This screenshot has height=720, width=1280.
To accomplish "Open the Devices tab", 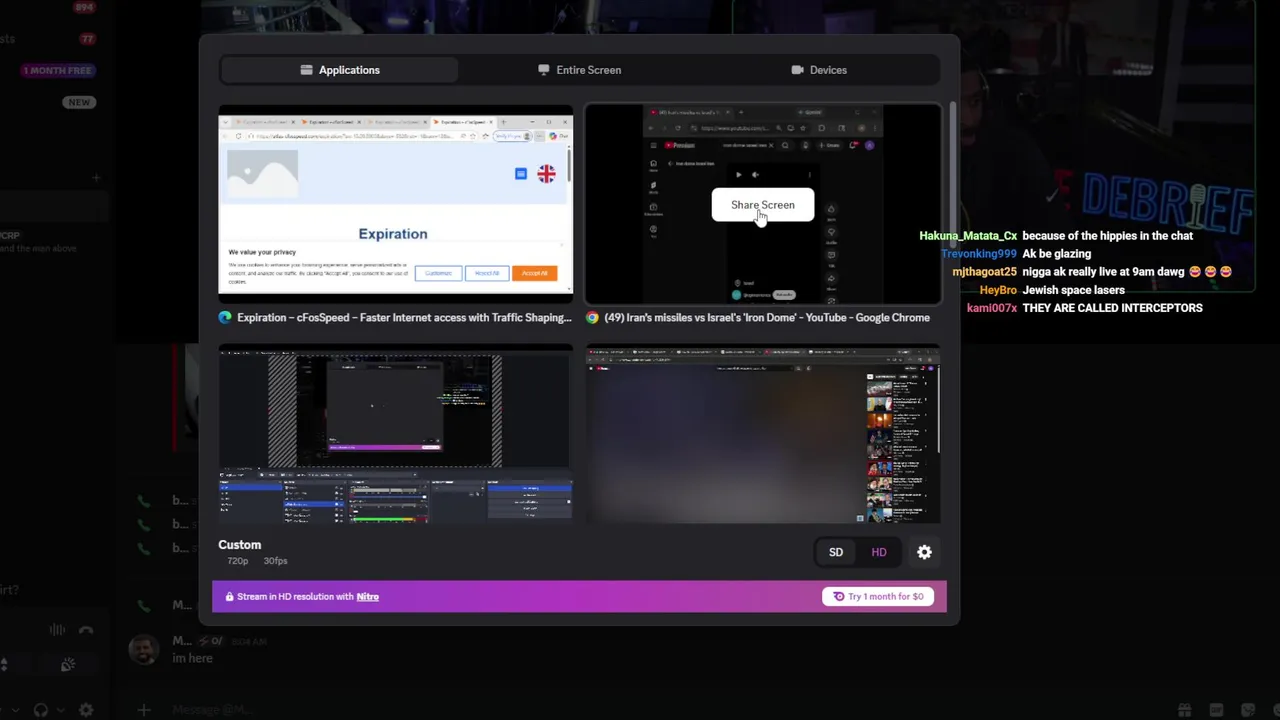I will 819,70.
